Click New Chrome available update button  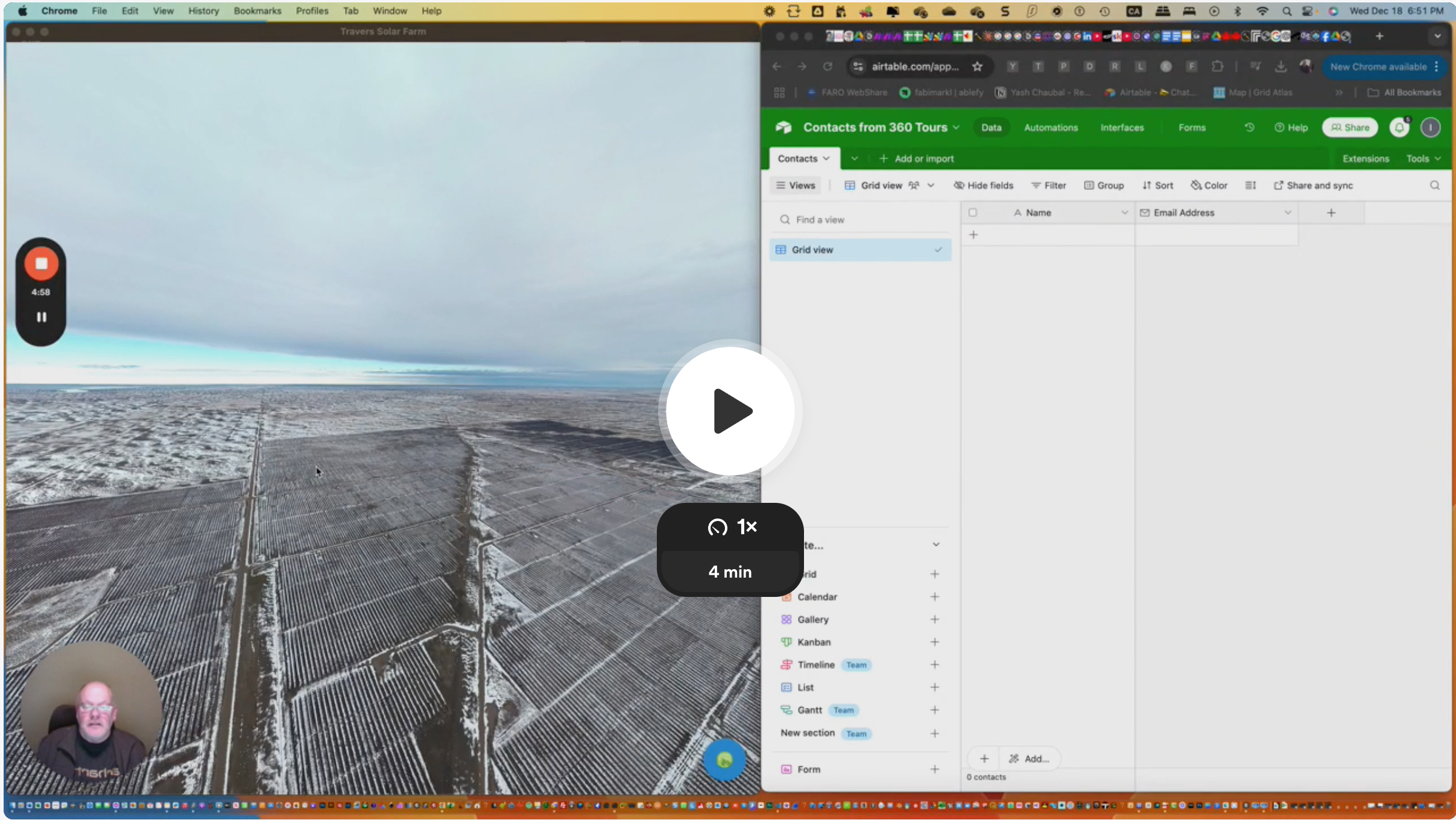point(1384,66)
